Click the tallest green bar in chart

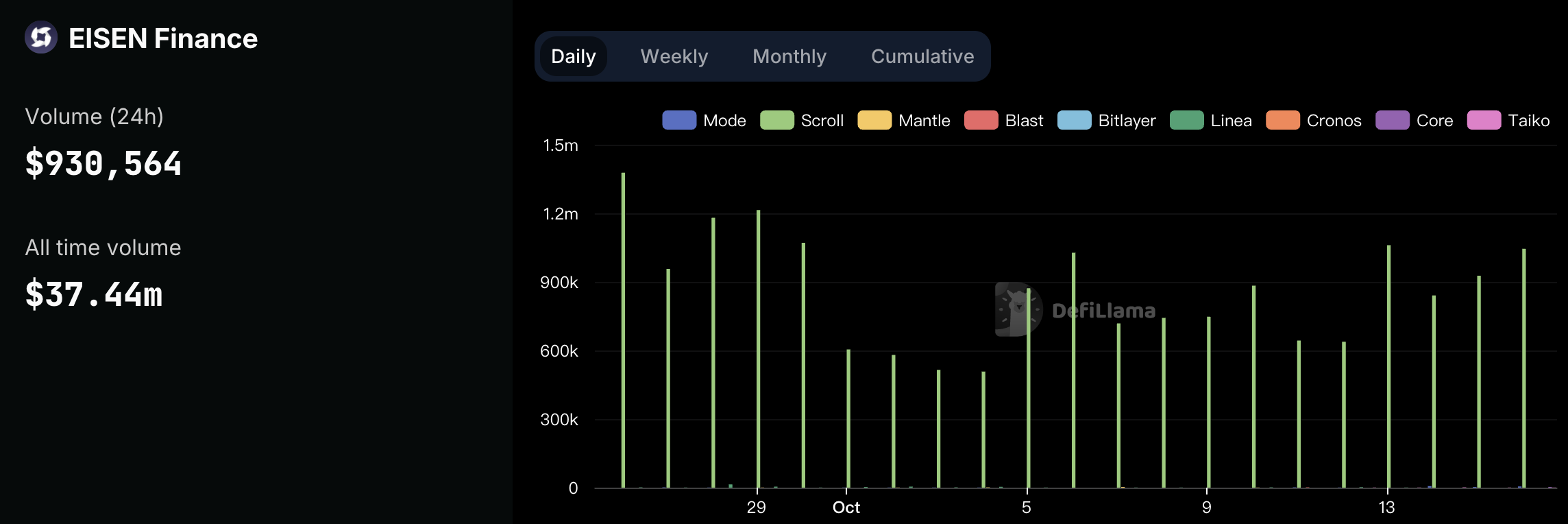[x=623, y=329]
